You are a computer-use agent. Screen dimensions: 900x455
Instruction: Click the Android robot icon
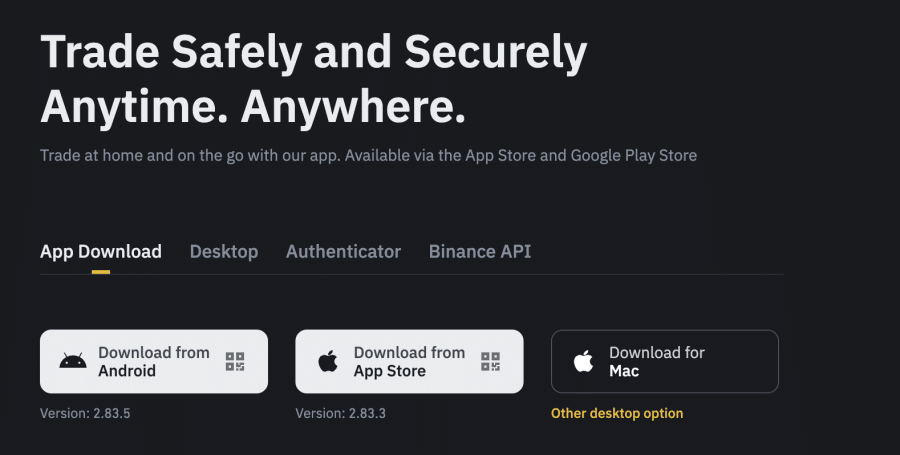[x=73, y=362]
